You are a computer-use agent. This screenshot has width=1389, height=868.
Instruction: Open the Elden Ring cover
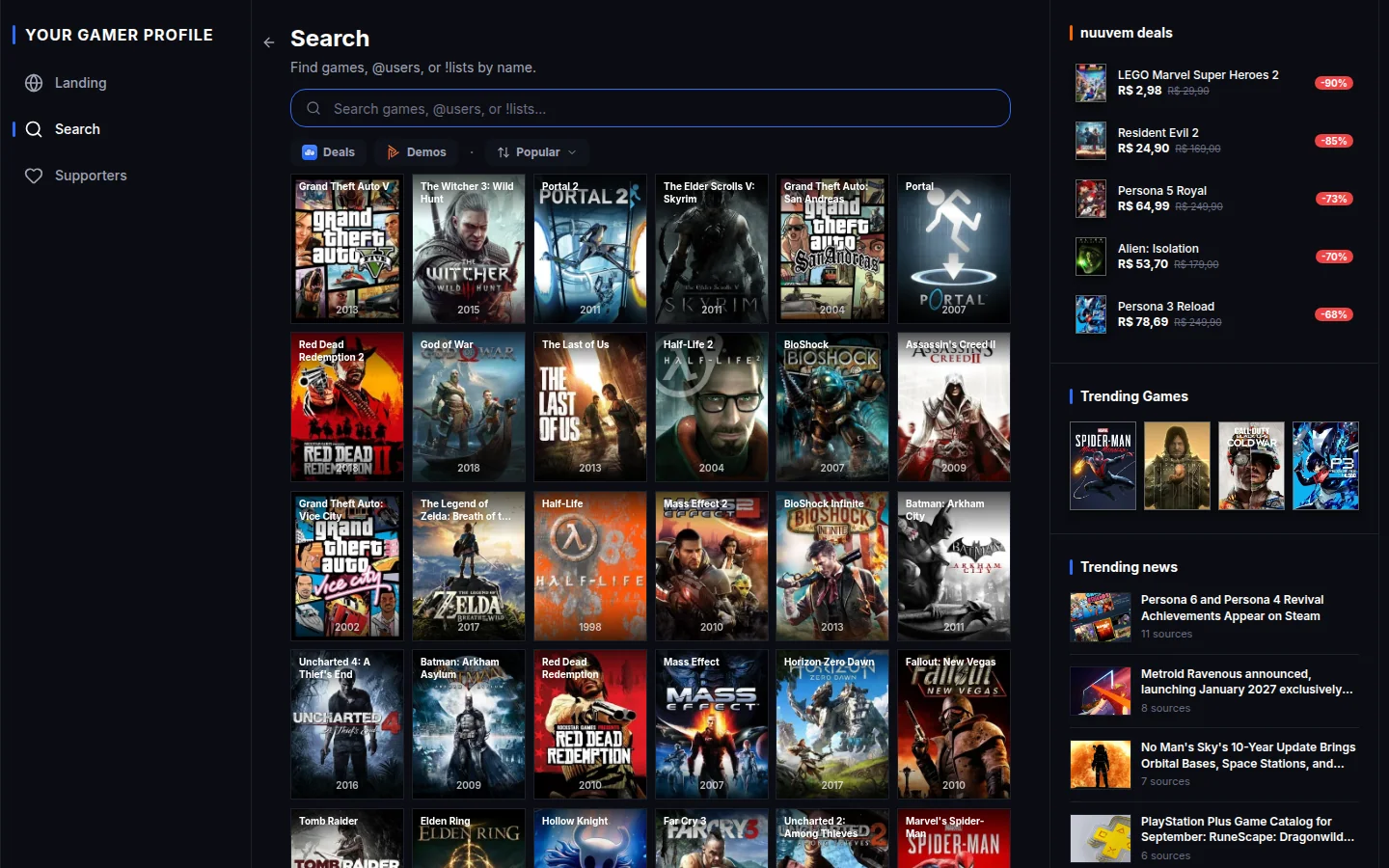click(469, 838)
